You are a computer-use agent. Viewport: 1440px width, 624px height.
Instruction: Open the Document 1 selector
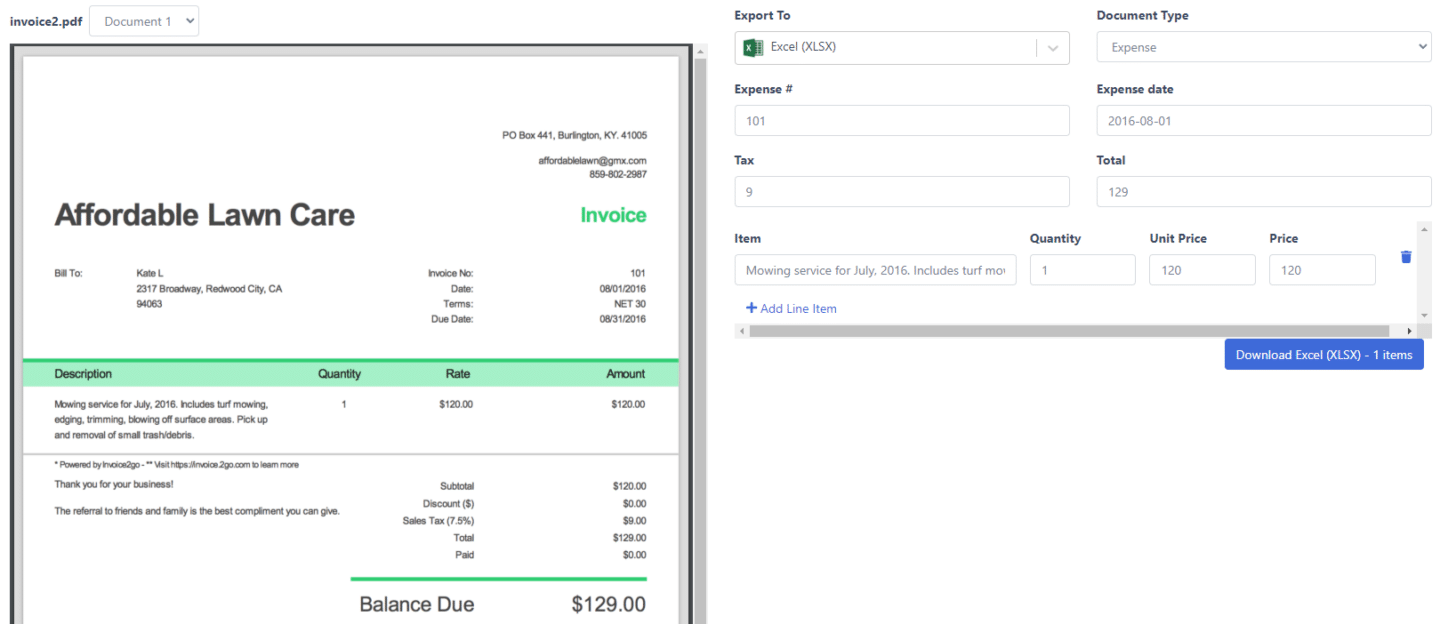pos(143,20)
